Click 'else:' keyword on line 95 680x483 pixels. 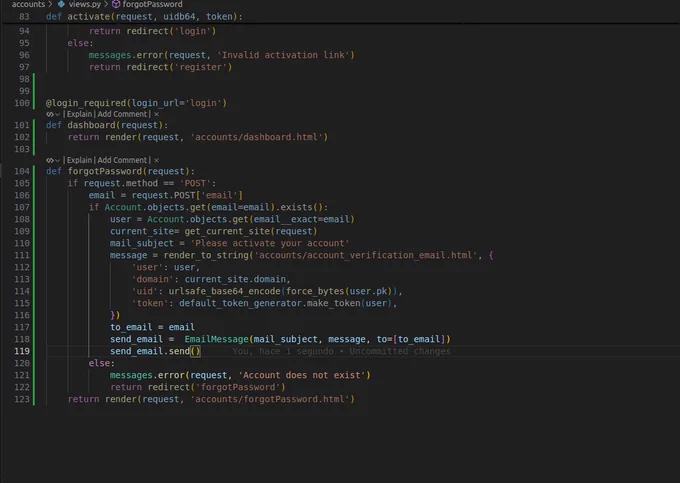80,43
